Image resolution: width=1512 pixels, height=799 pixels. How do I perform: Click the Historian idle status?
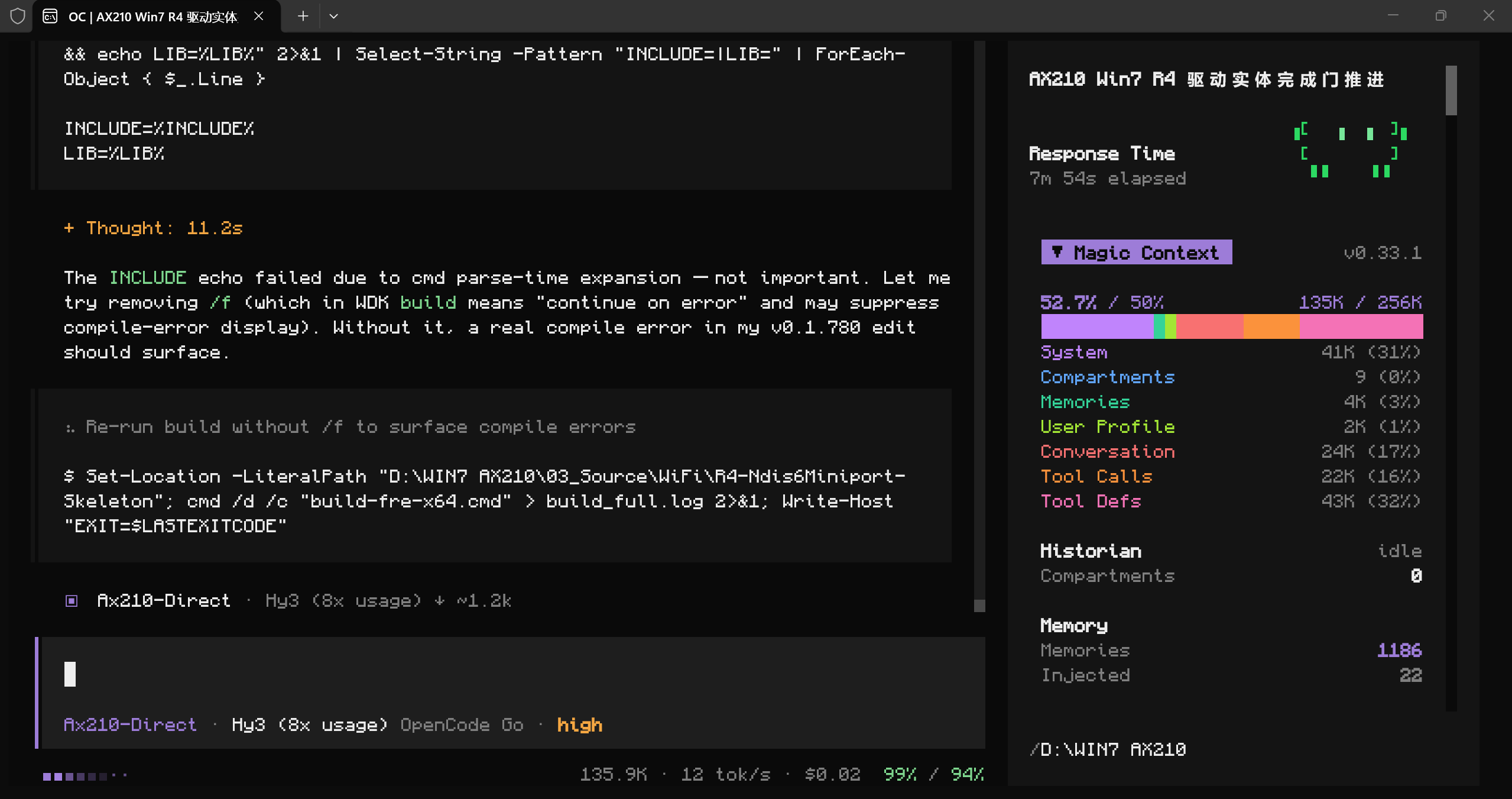(x=1400, y=551)
